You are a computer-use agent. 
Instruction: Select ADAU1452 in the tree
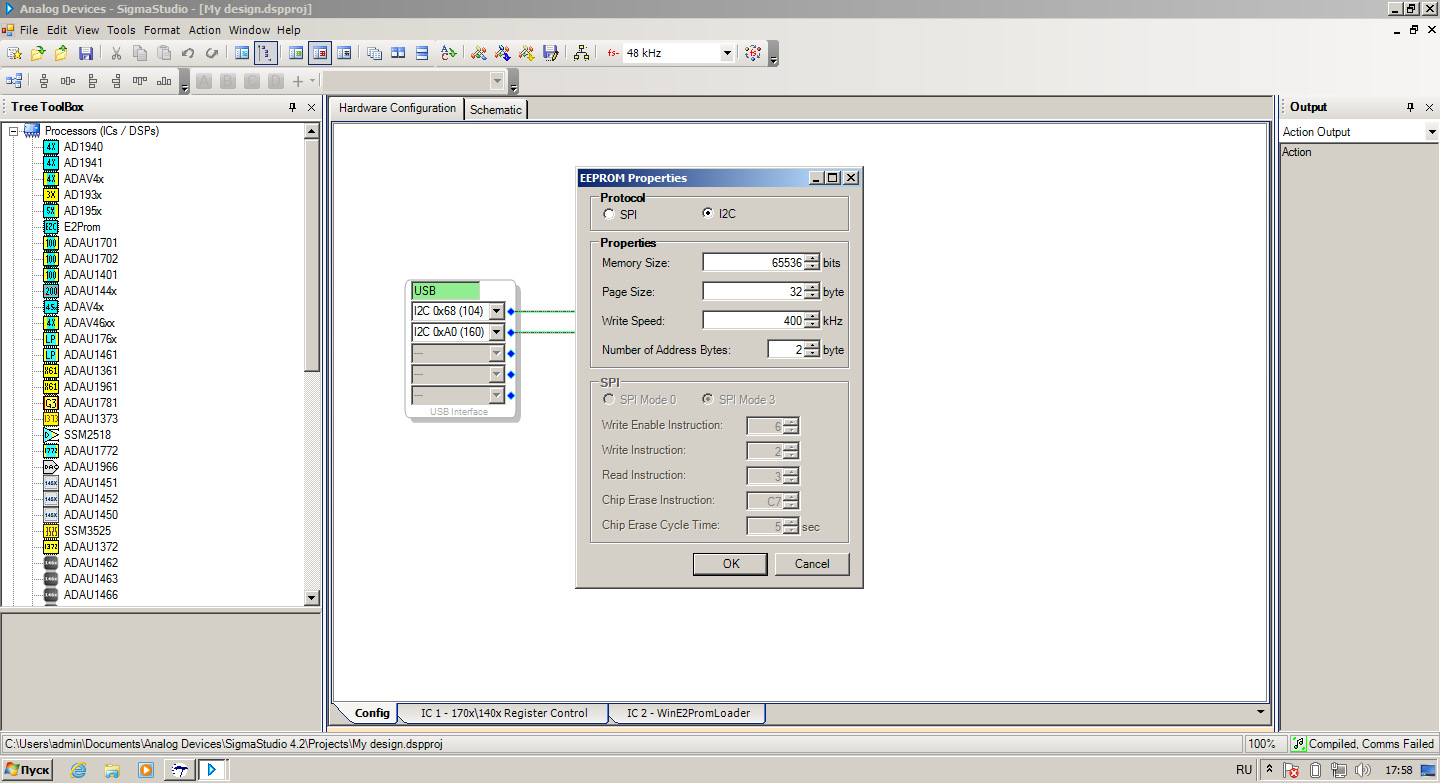click(x=90, y=499)
